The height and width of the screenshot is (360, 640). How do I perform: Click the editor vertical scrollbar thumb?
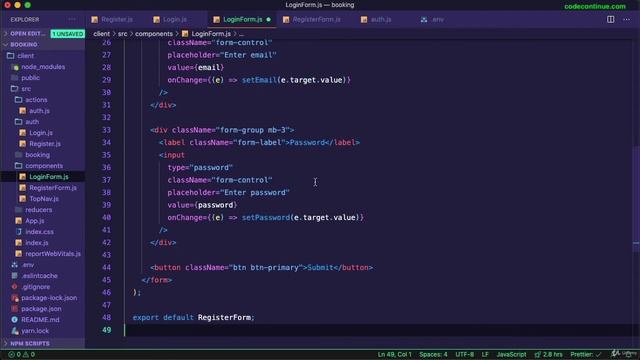point(636,200)
